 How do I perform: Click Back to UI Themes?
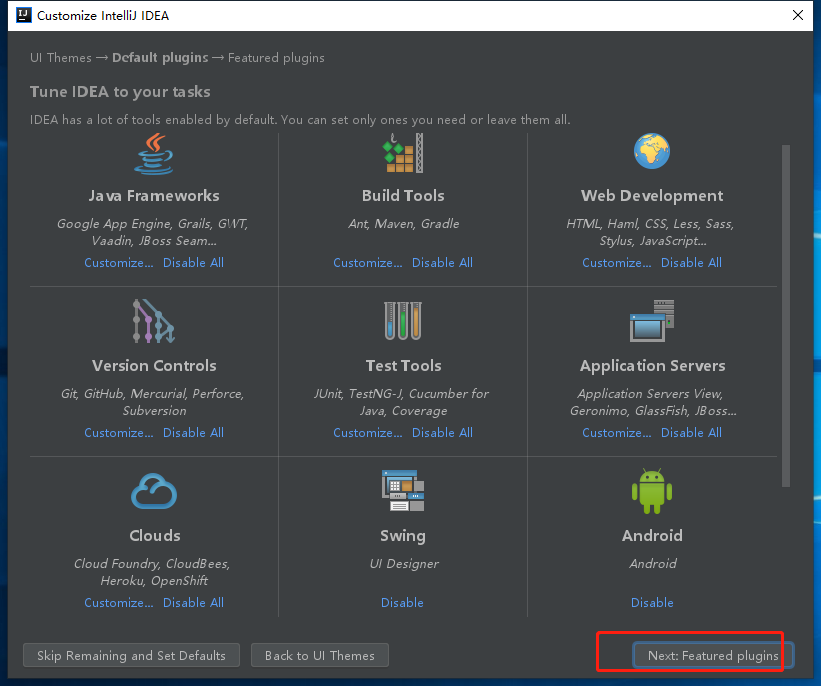pos(319,655)
